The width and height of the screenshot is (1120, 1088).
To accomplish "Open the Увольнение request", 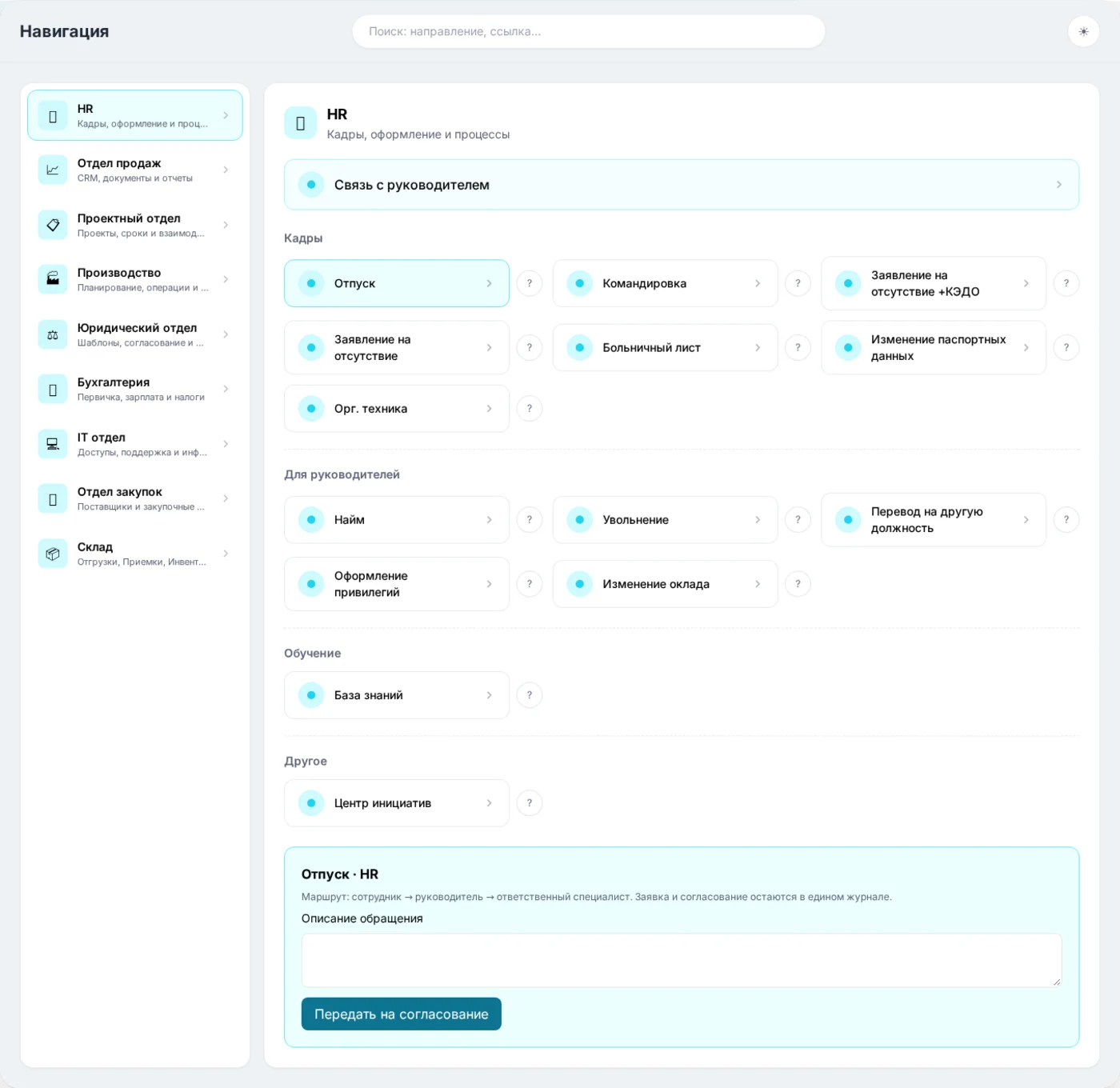I will (665, 520).
